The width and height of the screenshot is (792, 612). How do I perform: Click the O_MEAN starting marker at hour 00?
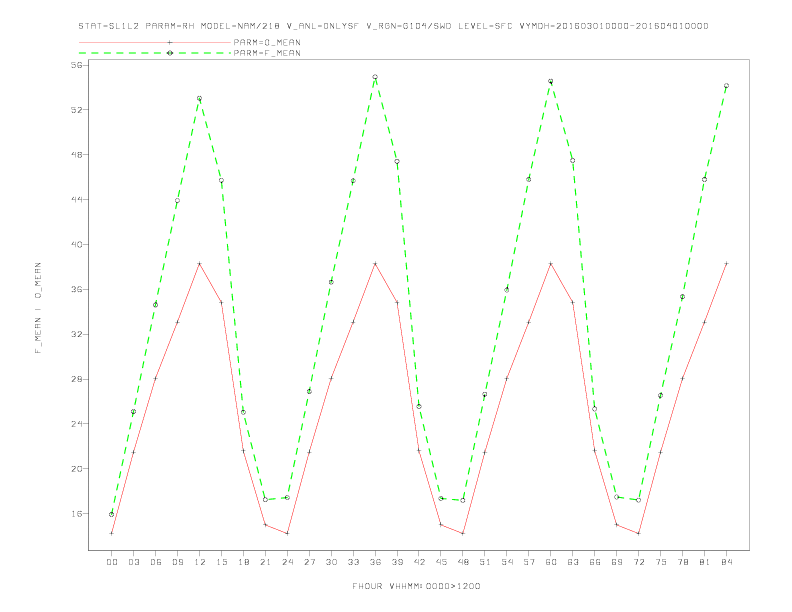tap(112, 533)
